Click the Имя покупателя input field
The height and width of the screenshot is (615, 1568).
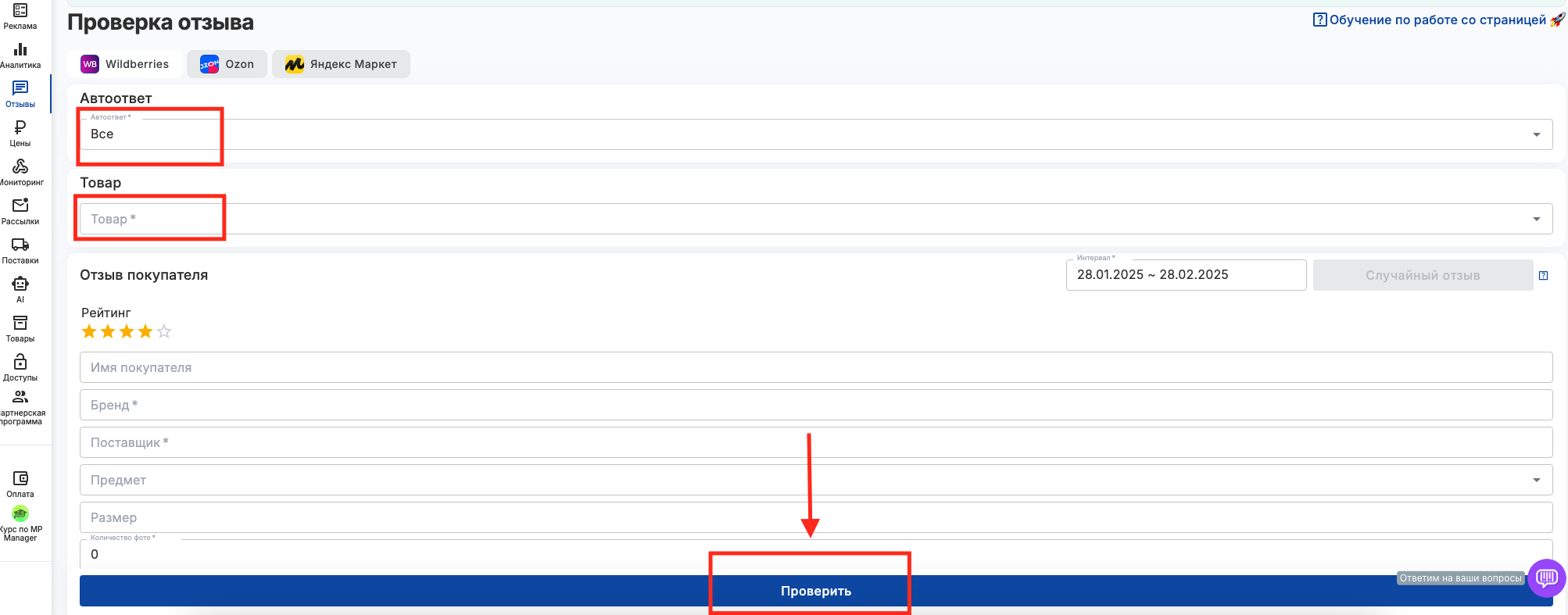(815, 367)
